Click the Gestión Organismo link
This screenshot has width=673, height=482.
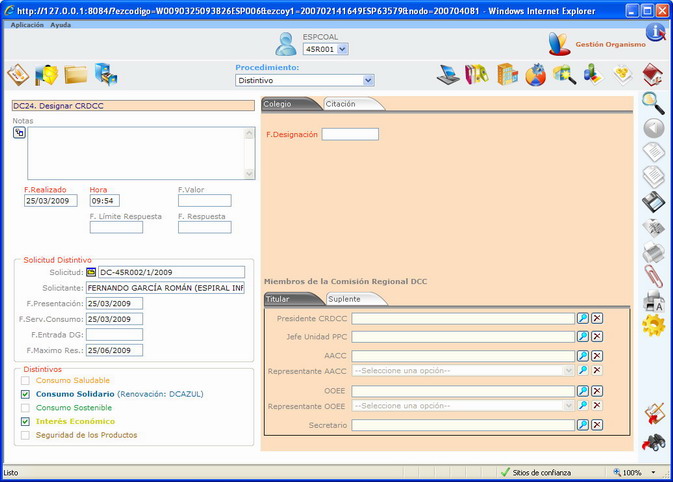click(610, 44)
